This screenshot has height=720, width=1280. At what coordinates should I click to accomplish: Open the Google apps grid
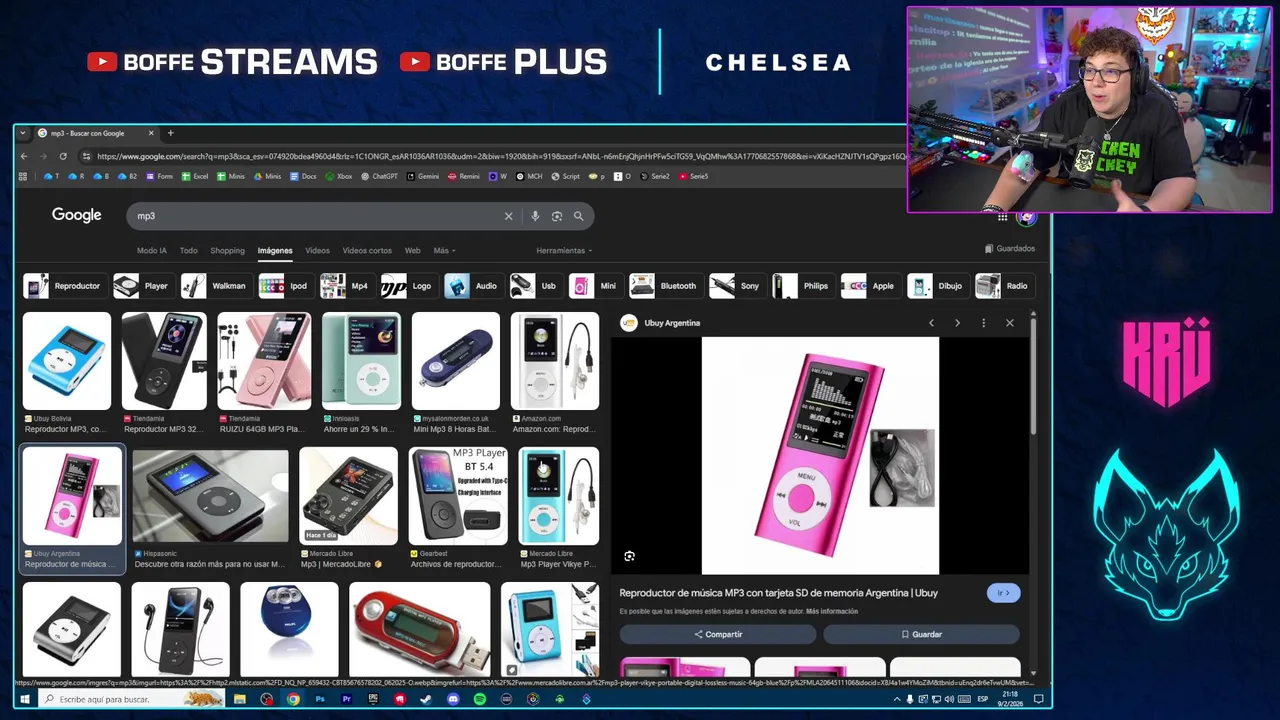(x=1002, y=217)
